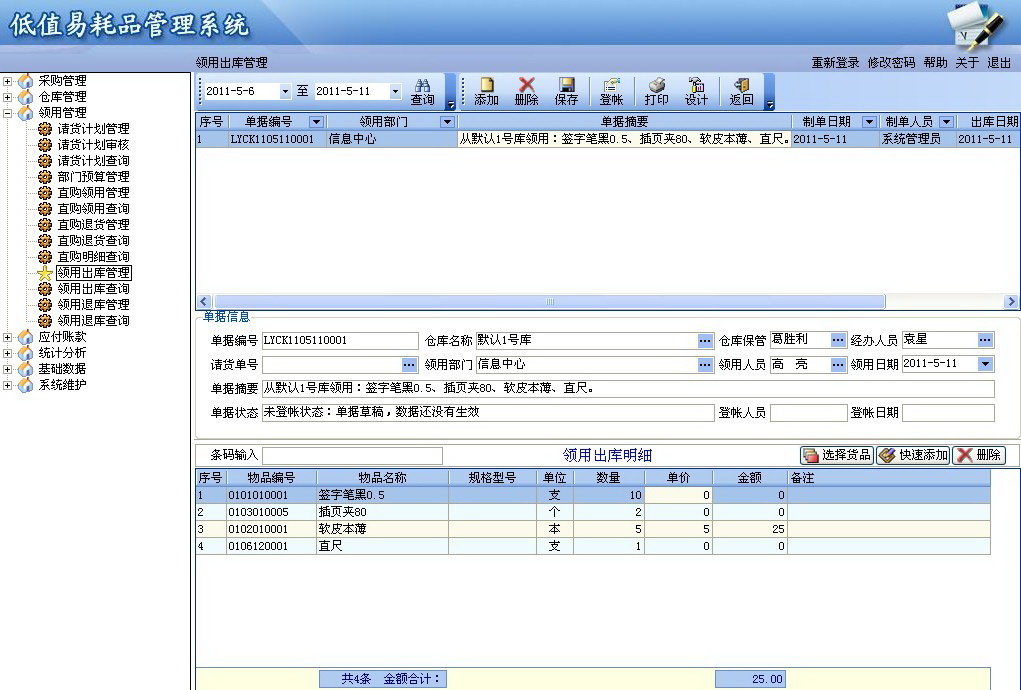
Task: Open the 领用日期 date dropdown
Action: tap(985, 365)
